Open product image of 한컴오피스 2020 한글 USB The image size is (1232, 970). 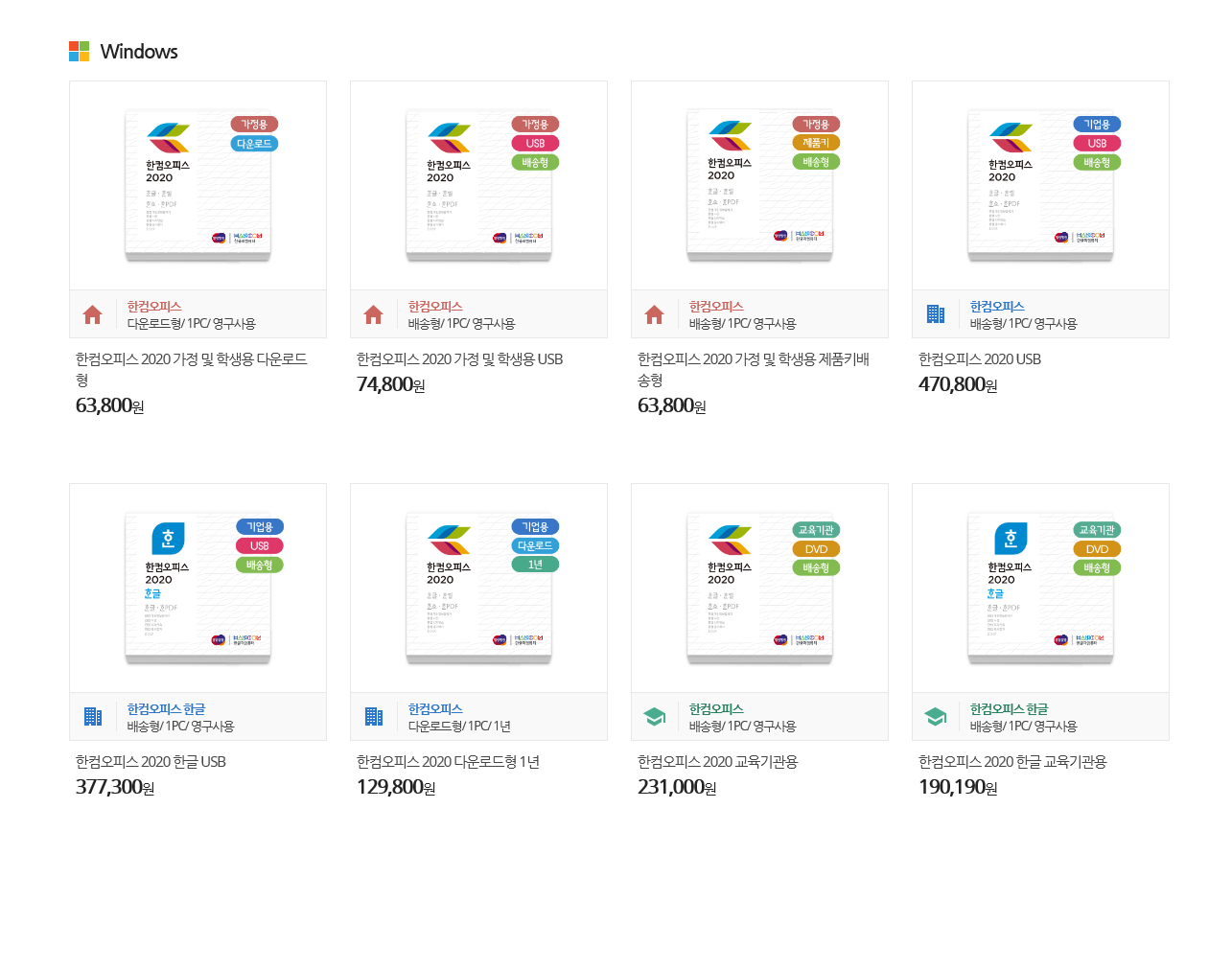pos(198,588)
